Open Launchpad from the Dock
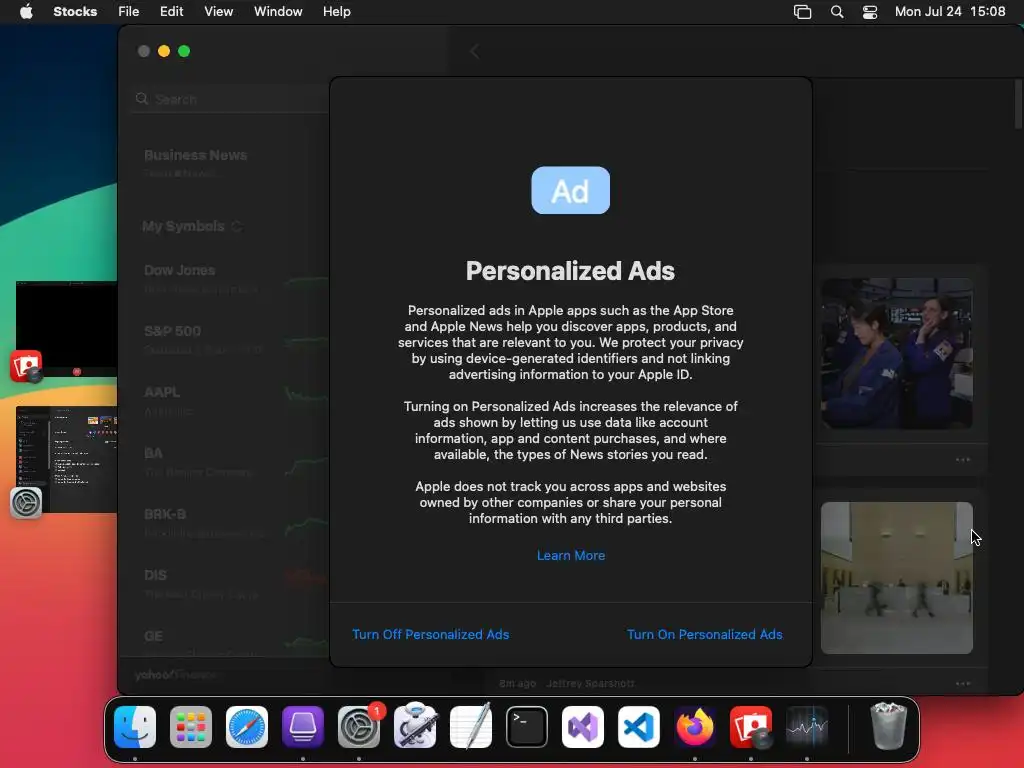The width and height of the screenshot is (1024, 768). [191, 727]
